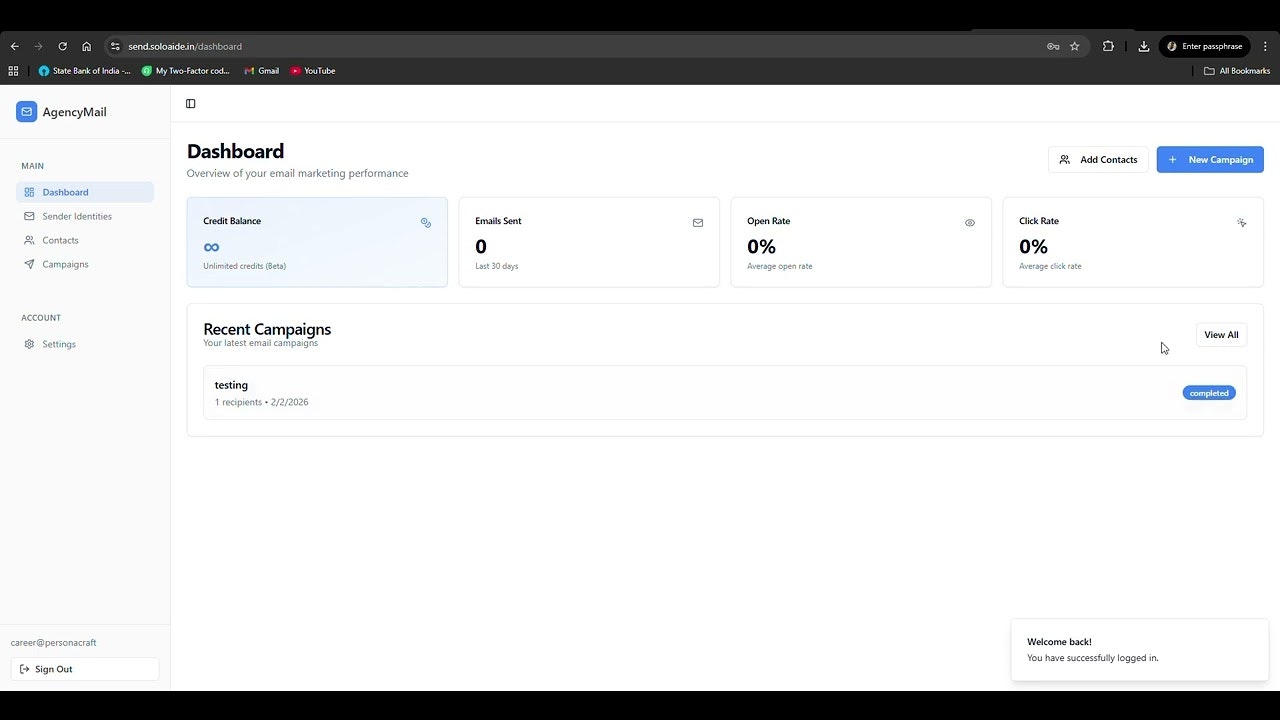Bookmark this page with the star icon
This screenshot has width=1280, height=720.
[x=1075, y=46]
